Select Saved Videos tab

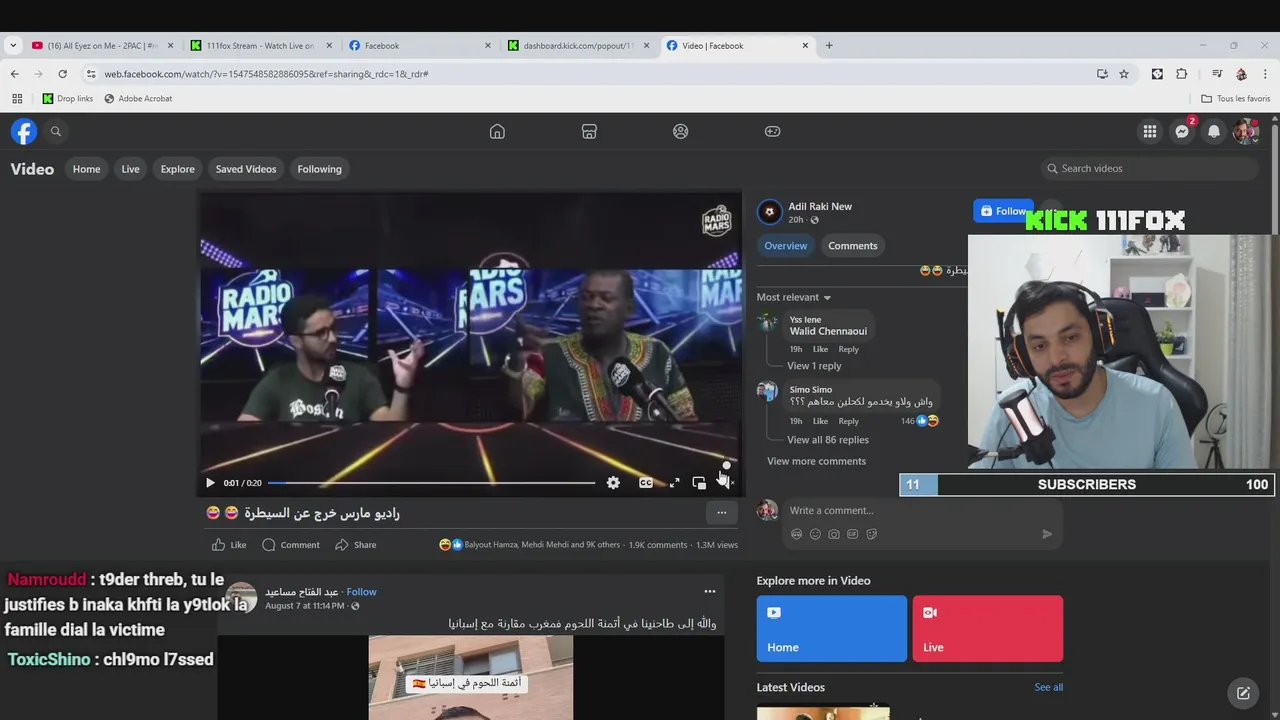(246, 169)
